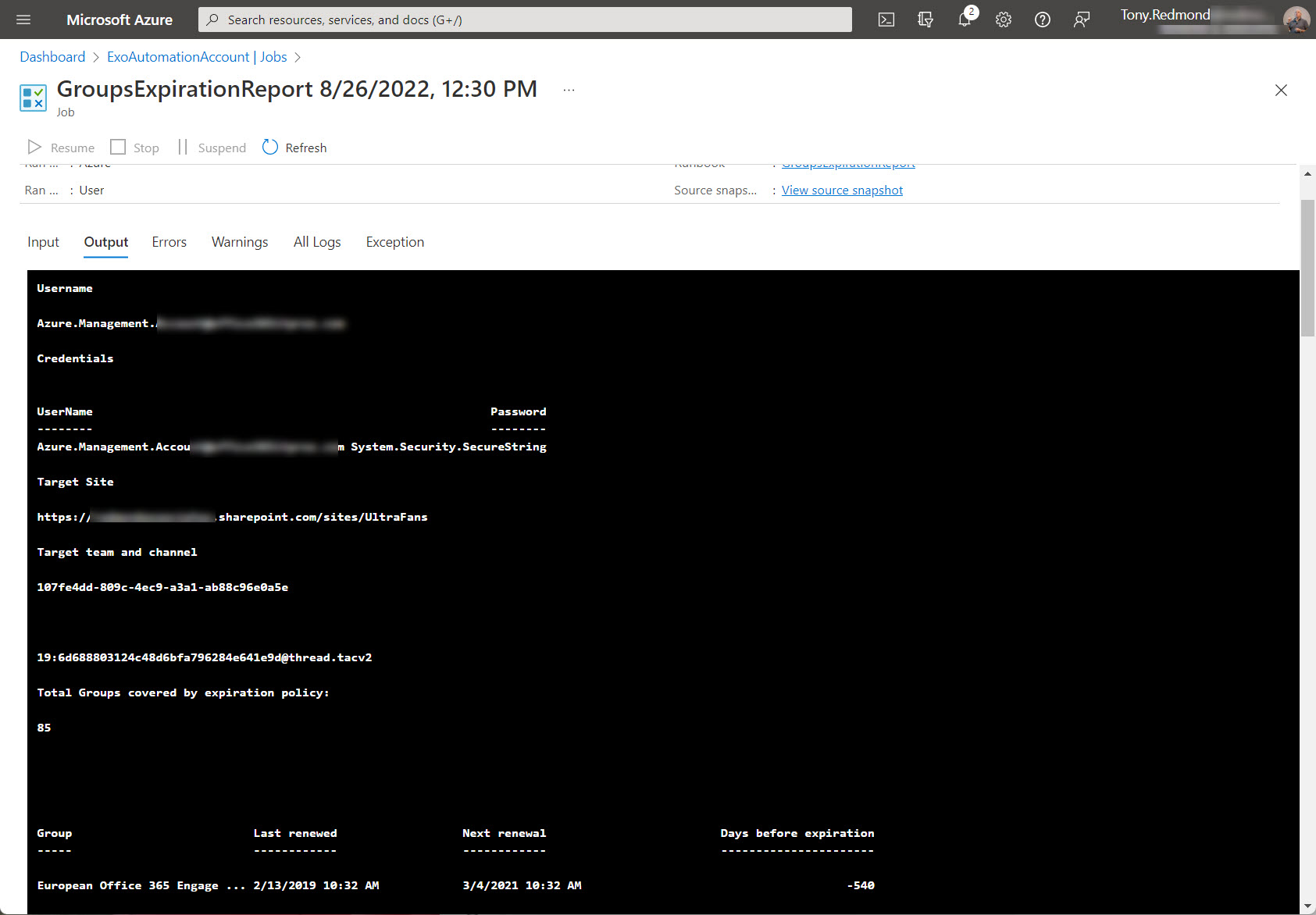Open portal settings gear
The height and width of the screenshot is (915, 1316).
[1004, 20]
